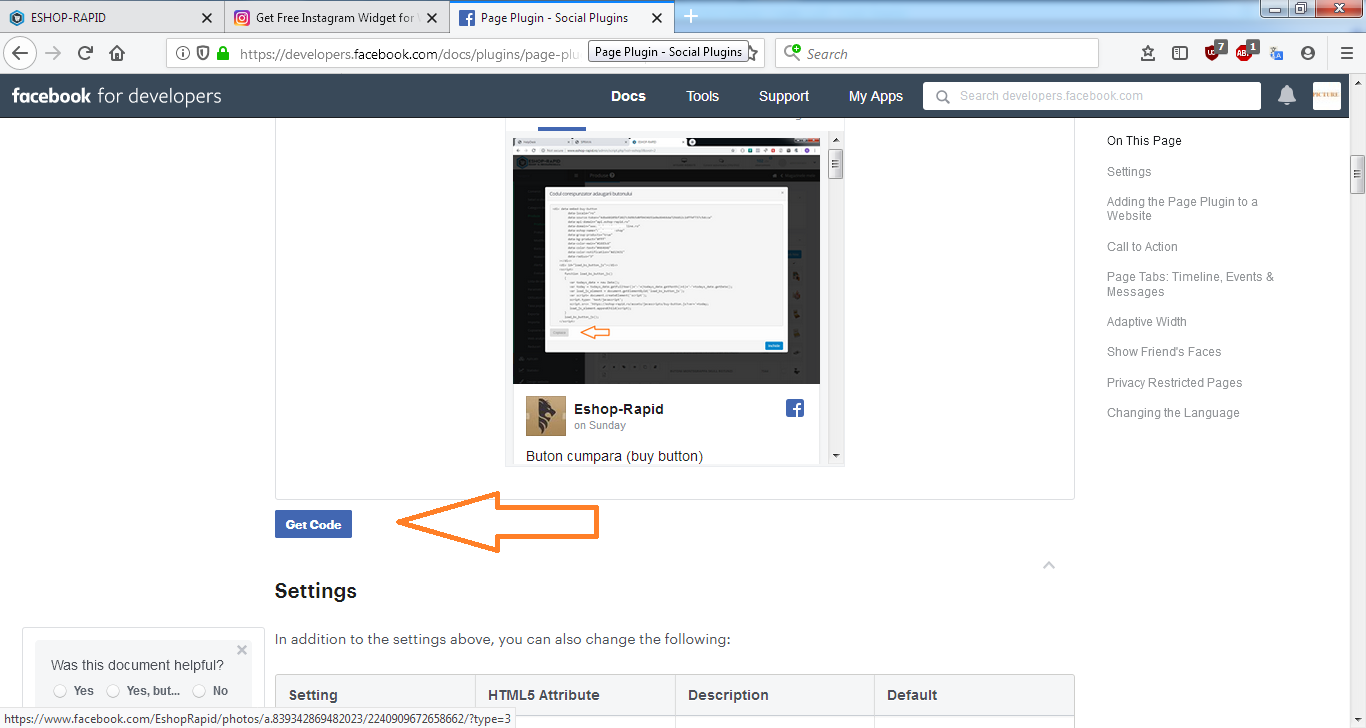Open the Docs menu
The width and height of the screenshot is (1366, 728).
(x=628, y=96)
